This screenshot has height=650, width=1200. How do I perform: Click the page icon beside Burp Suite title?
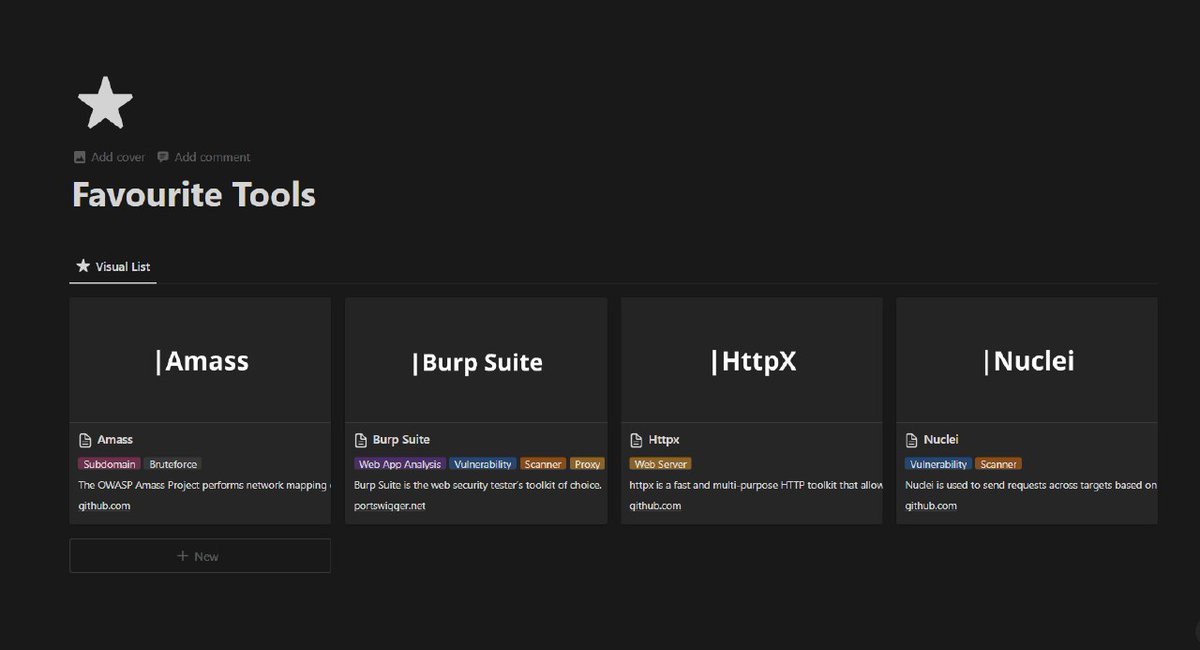click(x=361, y=440)
